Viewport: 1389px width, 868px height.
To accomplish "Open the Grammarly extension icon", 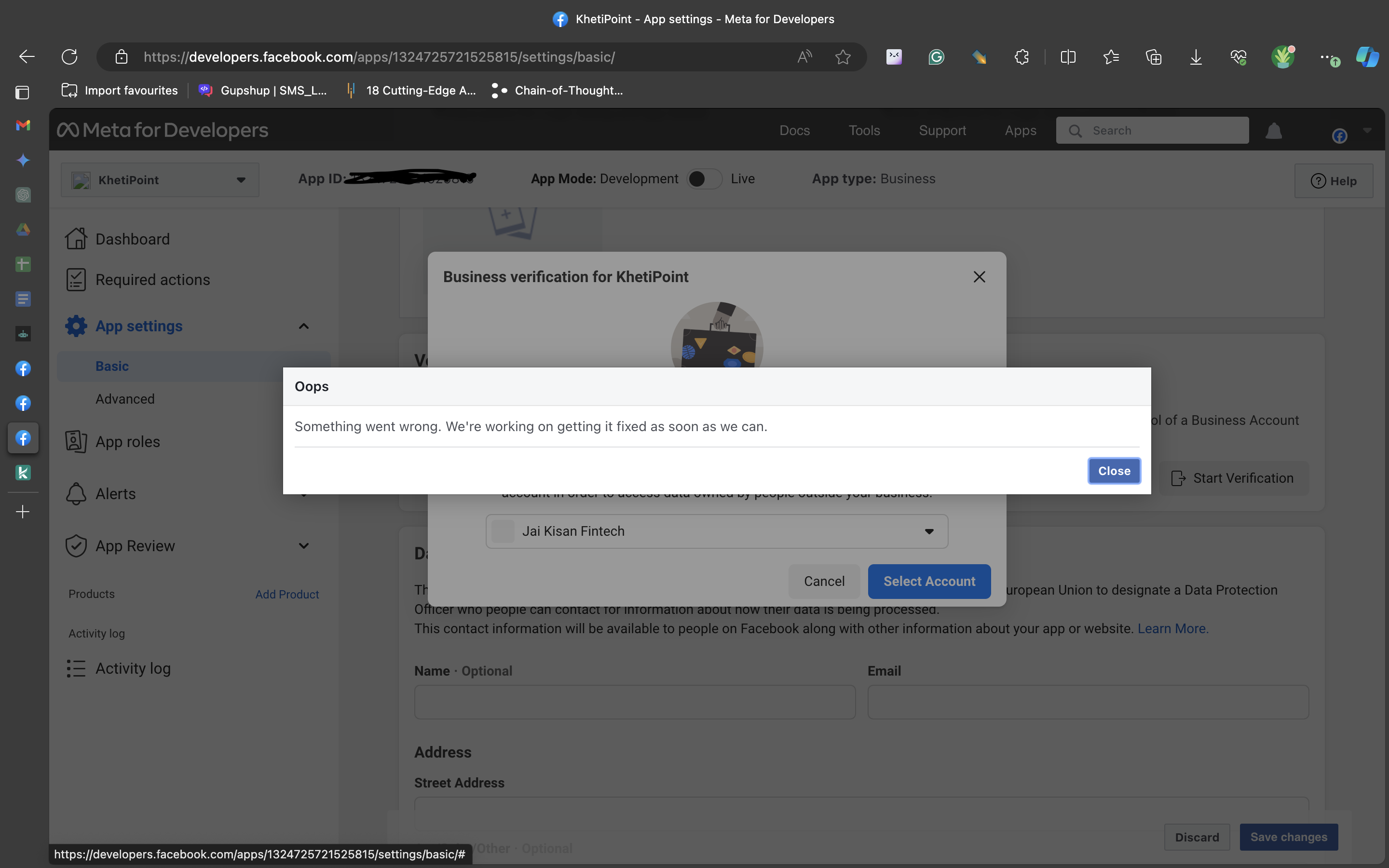I will pyautogui.click(x=936, y=57).
